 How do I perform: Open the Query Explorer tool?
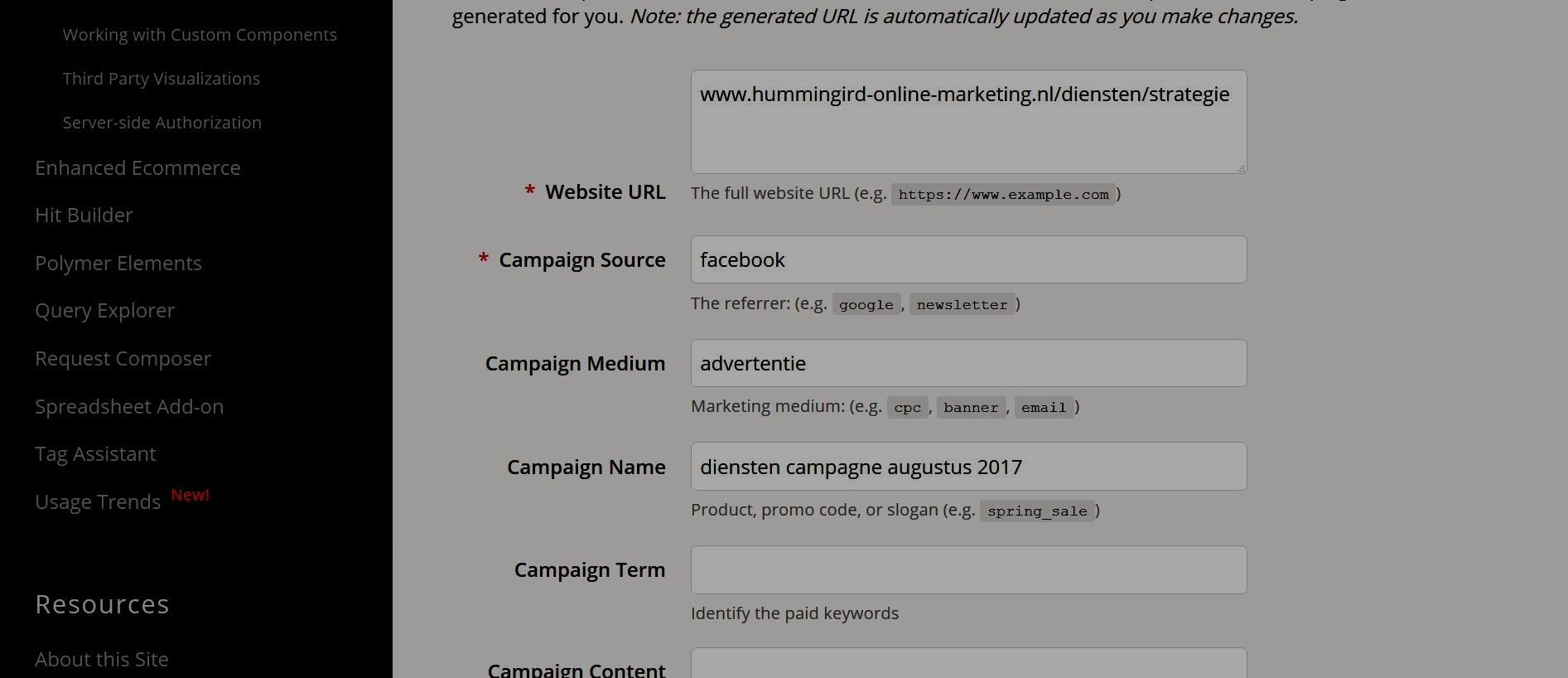[x=104, y=311]
